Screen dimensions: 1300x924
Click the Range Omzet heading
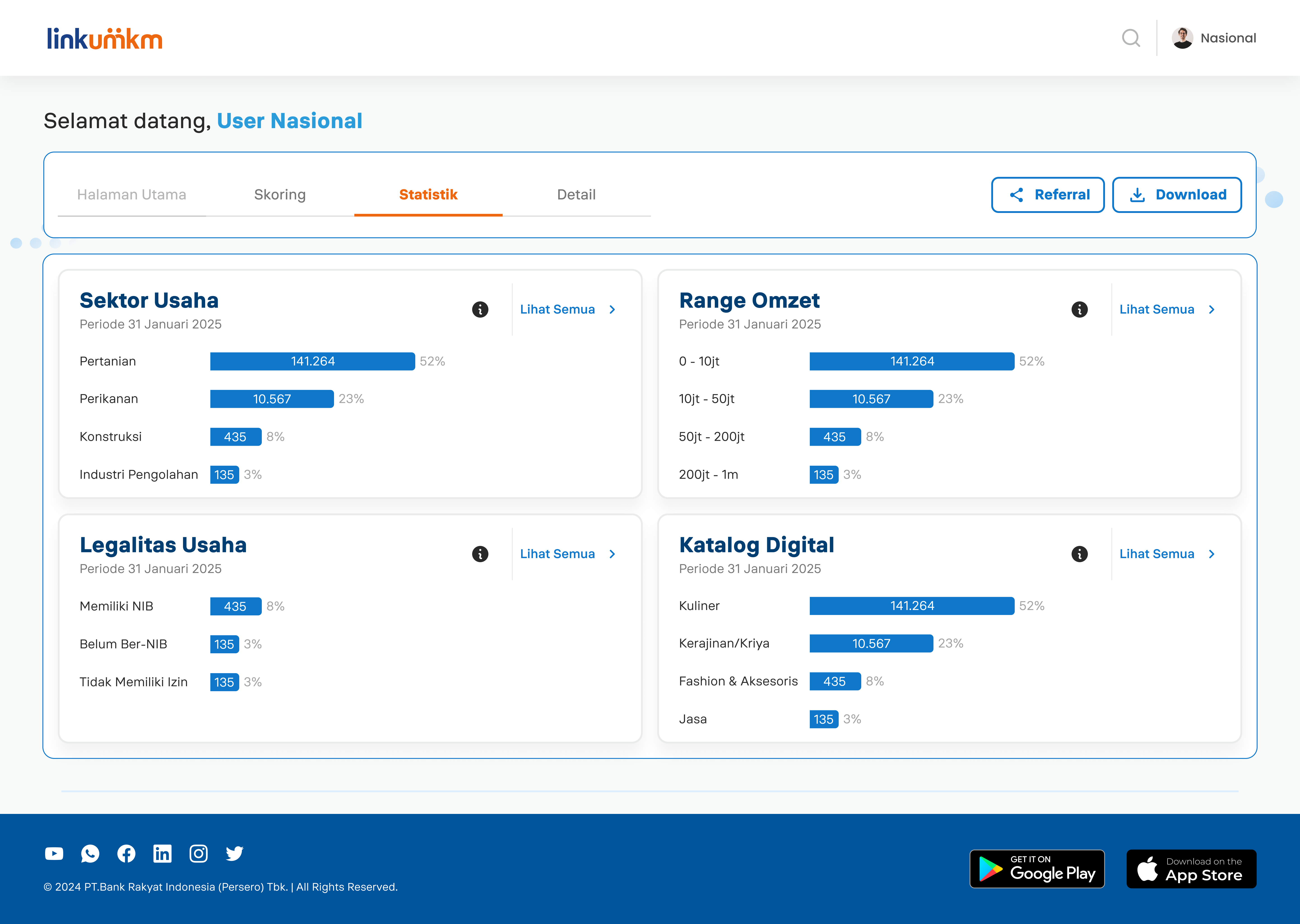coord(749,301)
